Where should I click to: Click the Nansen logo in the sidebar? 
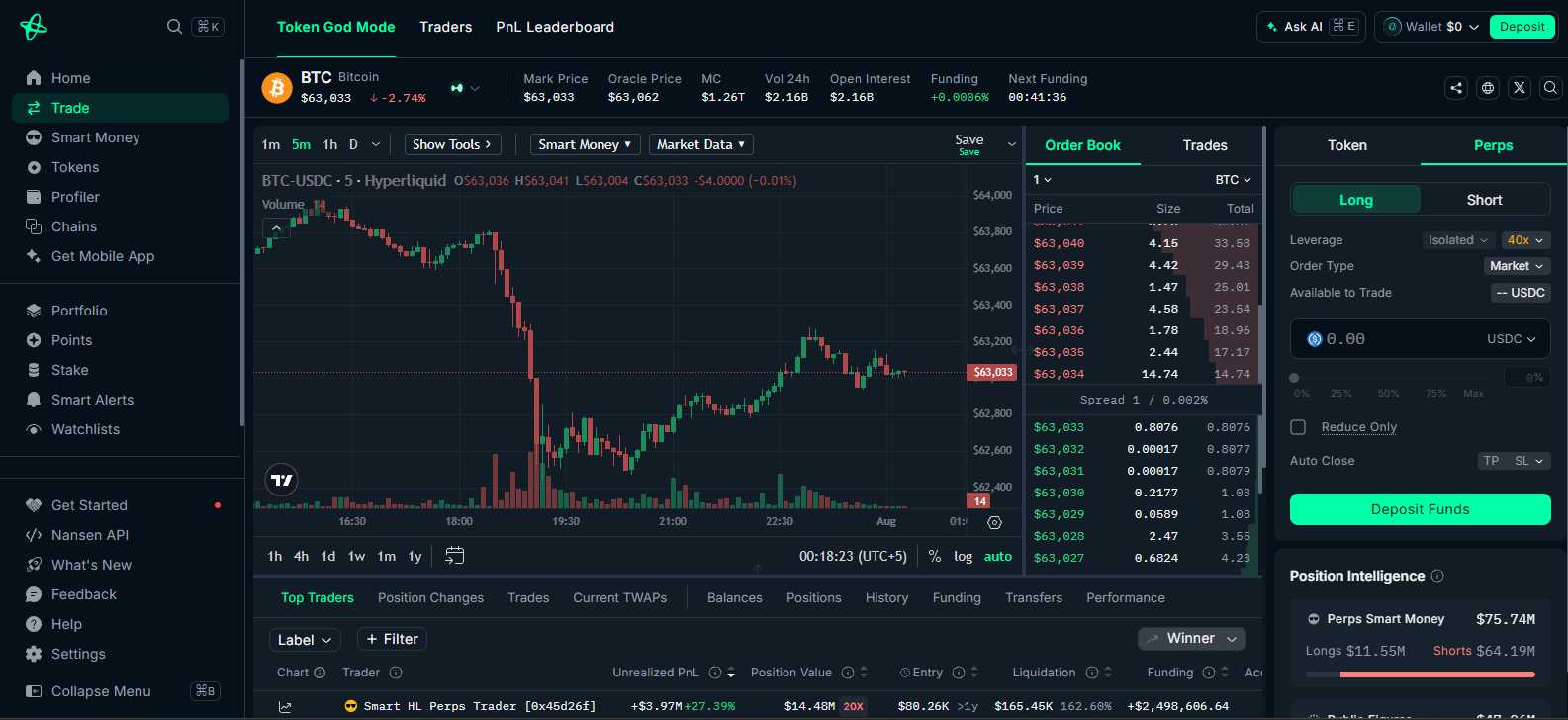(33, 27)
